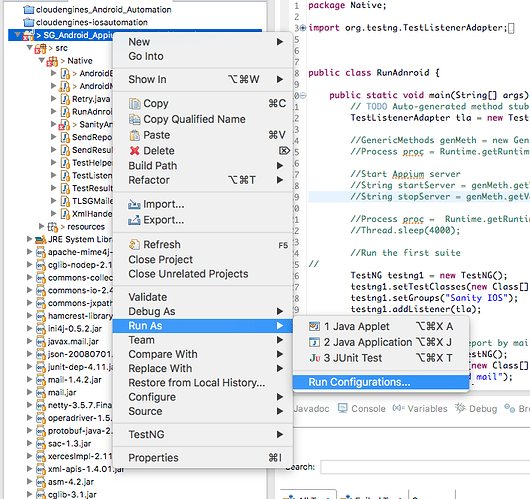Viewport: 530px width, 499px height.
Task: Open Run Configurations dialog
Action: (381, 382)
